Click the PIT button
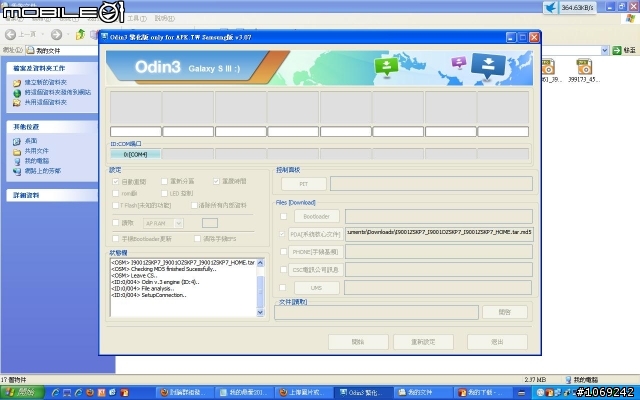This screenshot has width=640, height=400. coord(304,184)
